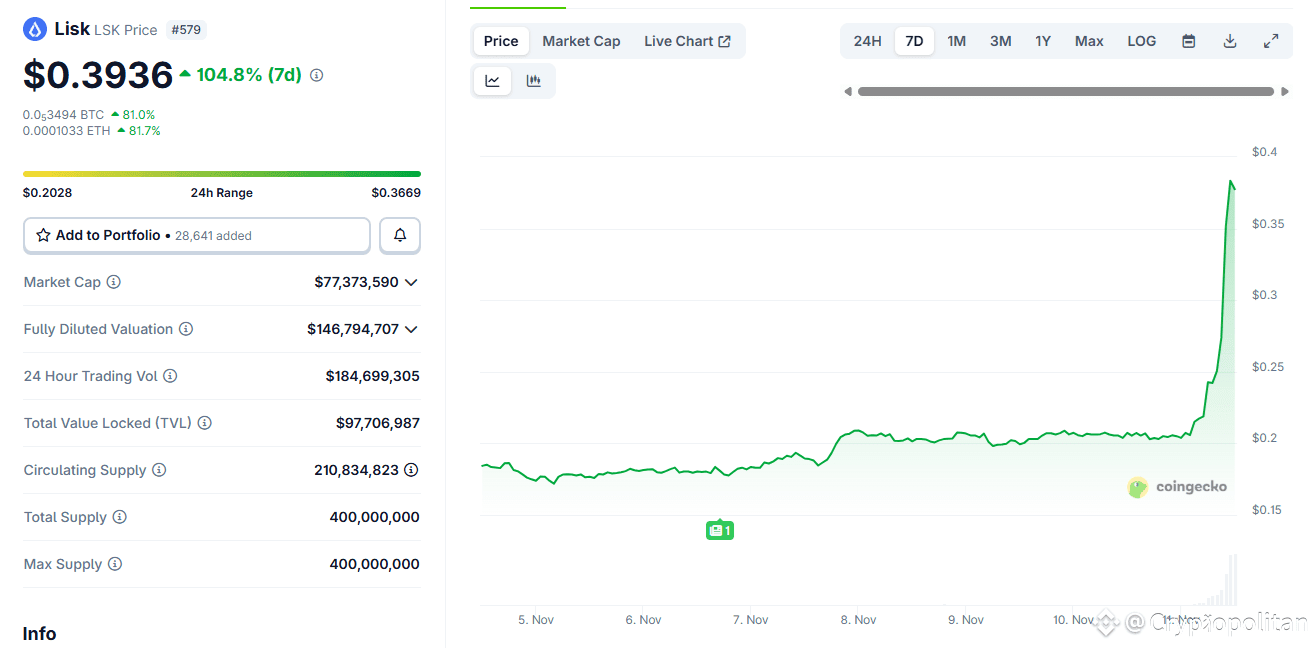Screen dimensions: 1316x648
Task: Click the star icon for portfolio
Action: pyautogui.click(x=43, y=235)
